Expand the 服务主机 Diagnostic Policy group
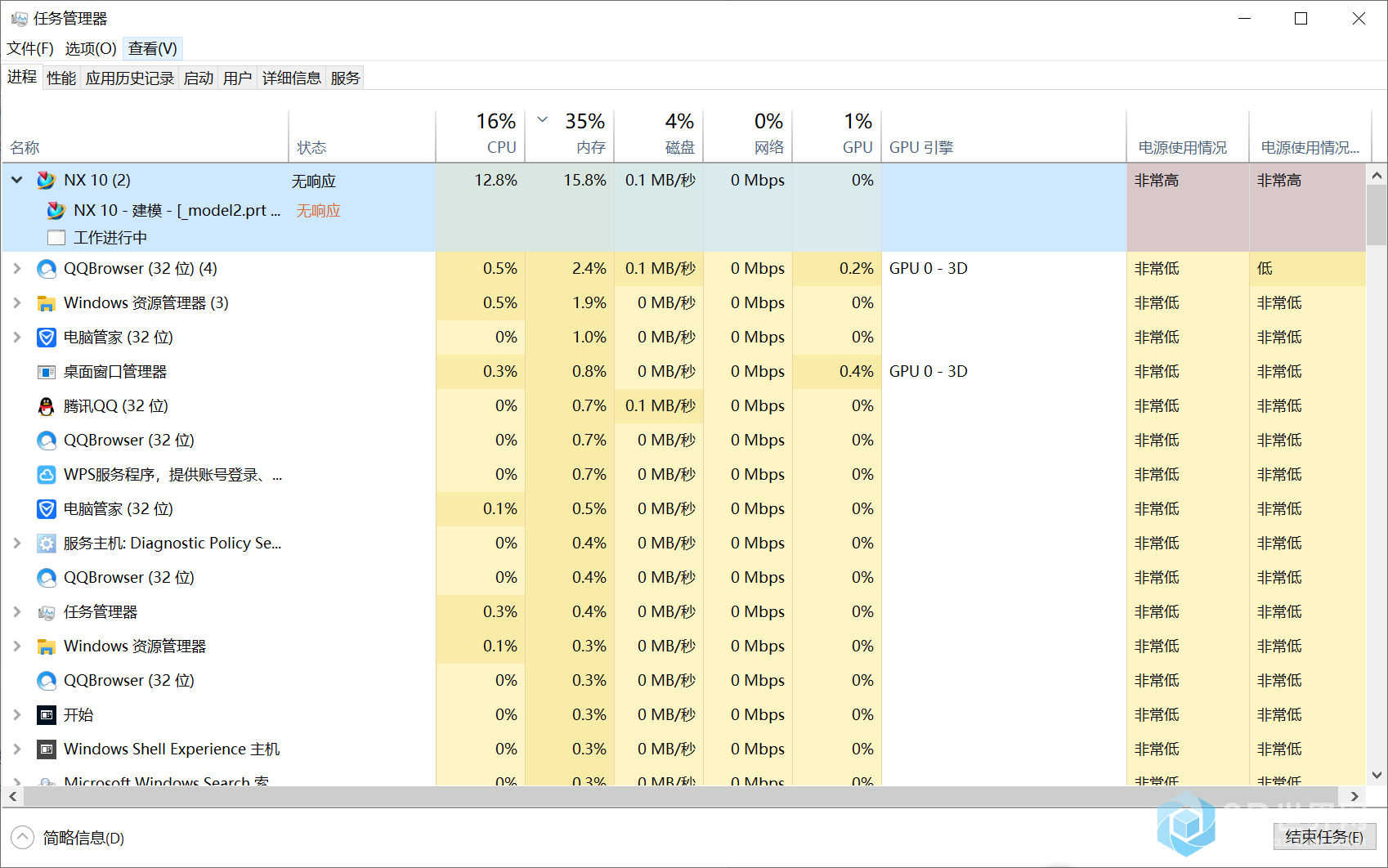The width and height of the screenshot is (1388, 868). click(17, 543)
